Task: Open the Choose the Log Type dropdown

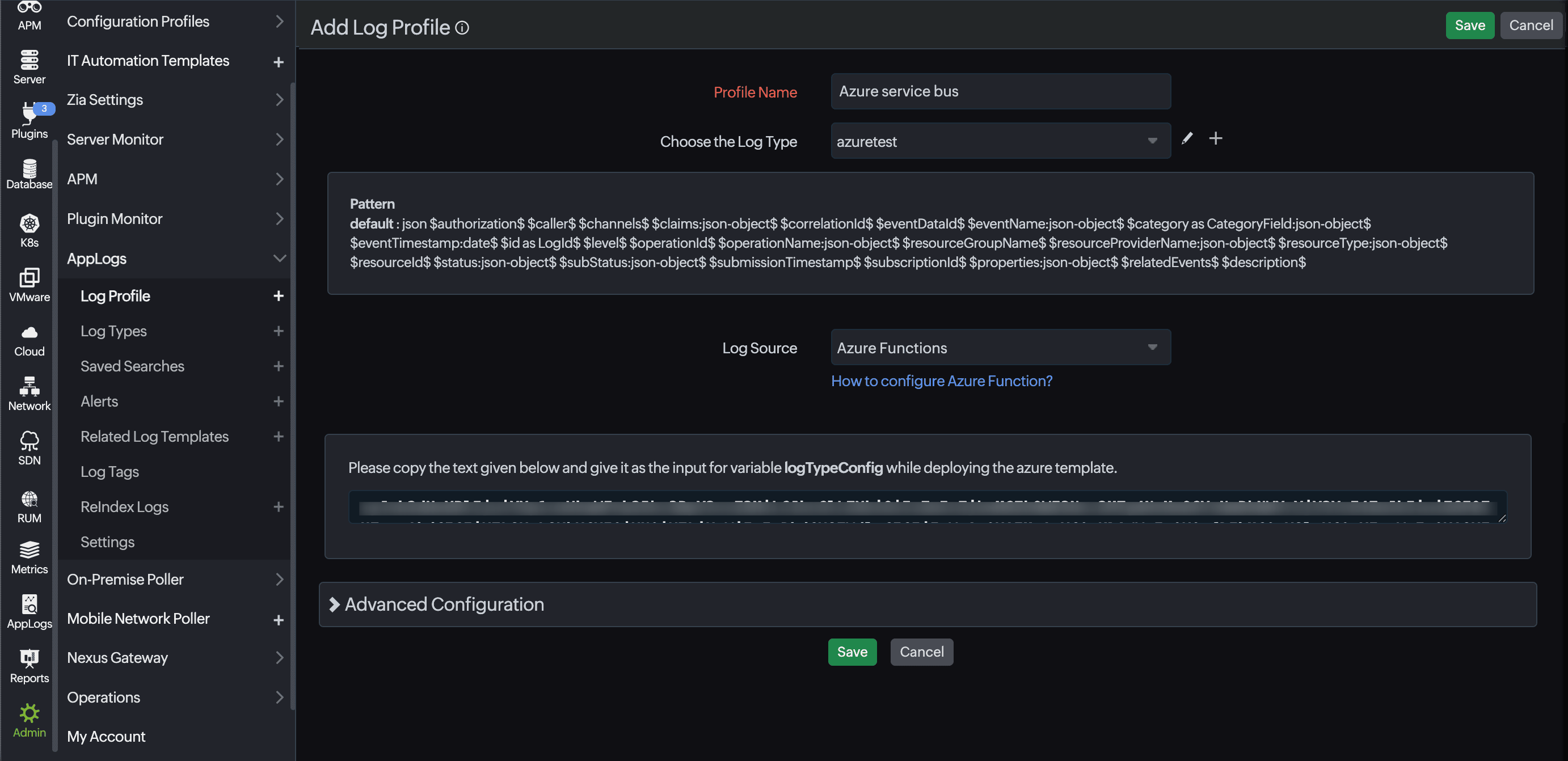Action: [x=1000, y=141]
